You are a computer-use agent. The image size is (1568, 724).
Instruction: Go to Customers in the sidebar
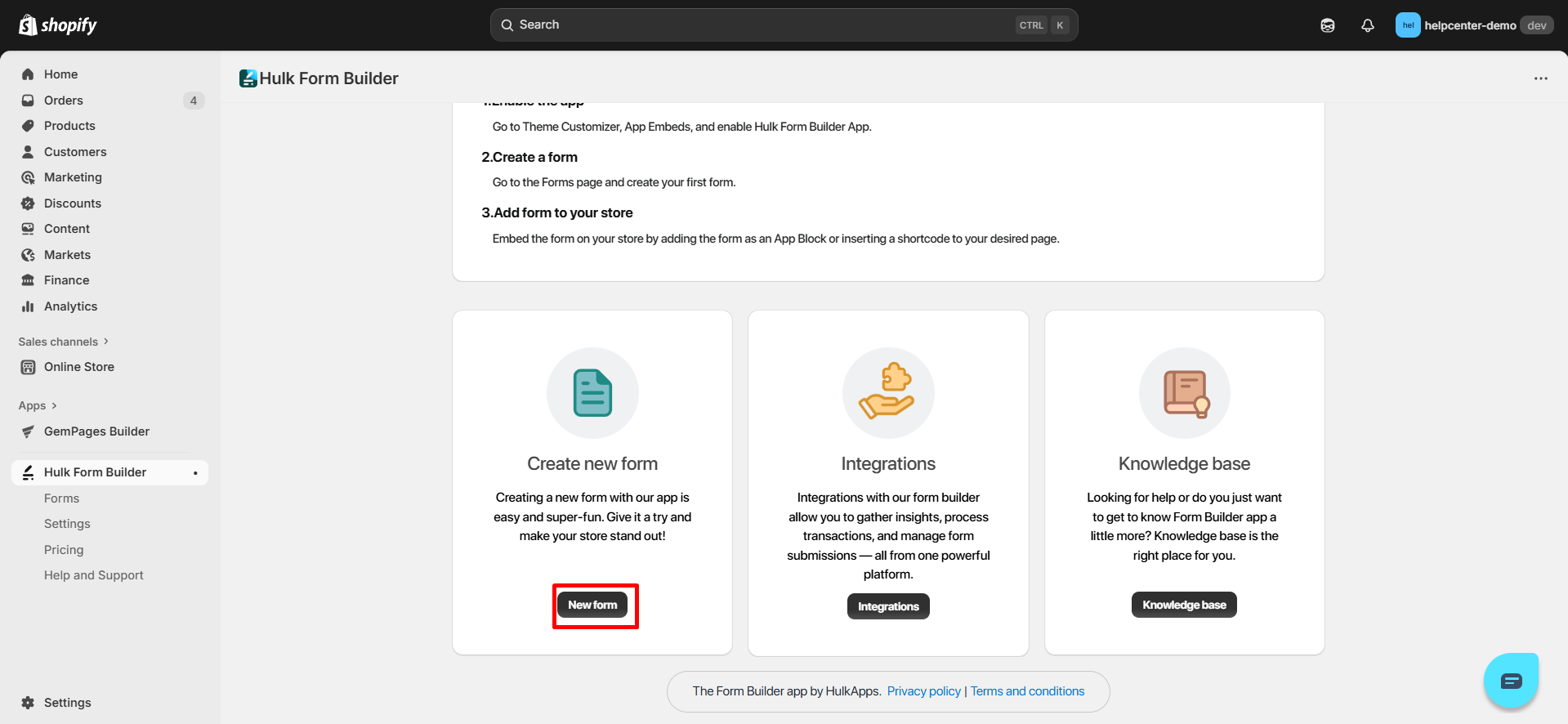pos(75,152)
